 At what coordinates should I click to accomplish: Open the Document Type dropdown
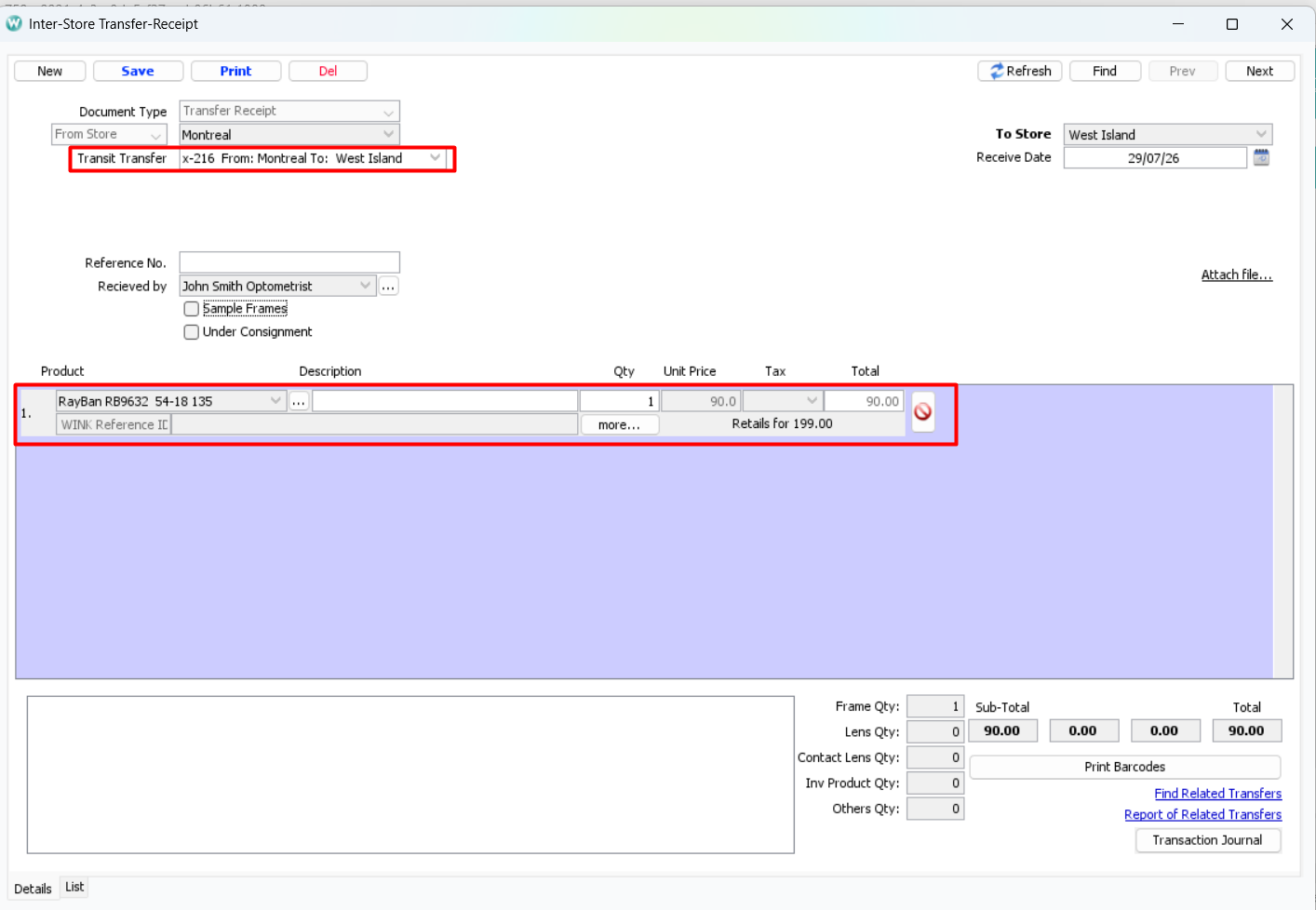click(289, 111)
